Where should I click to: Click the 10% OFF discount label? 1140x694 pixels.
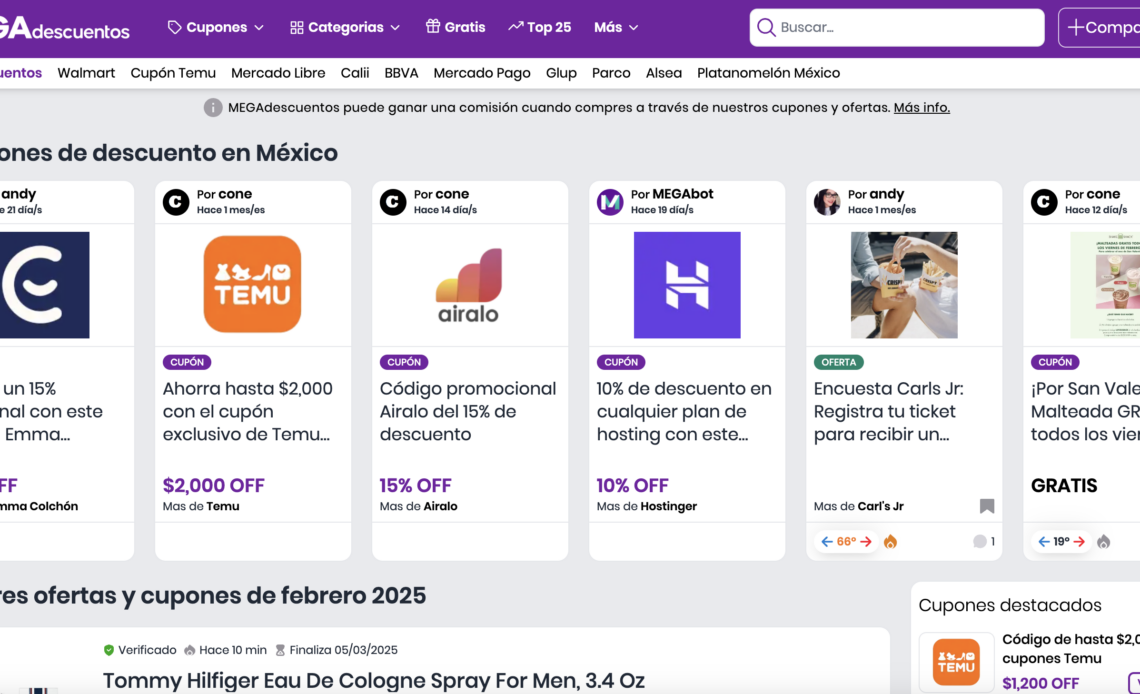[632, 485]
